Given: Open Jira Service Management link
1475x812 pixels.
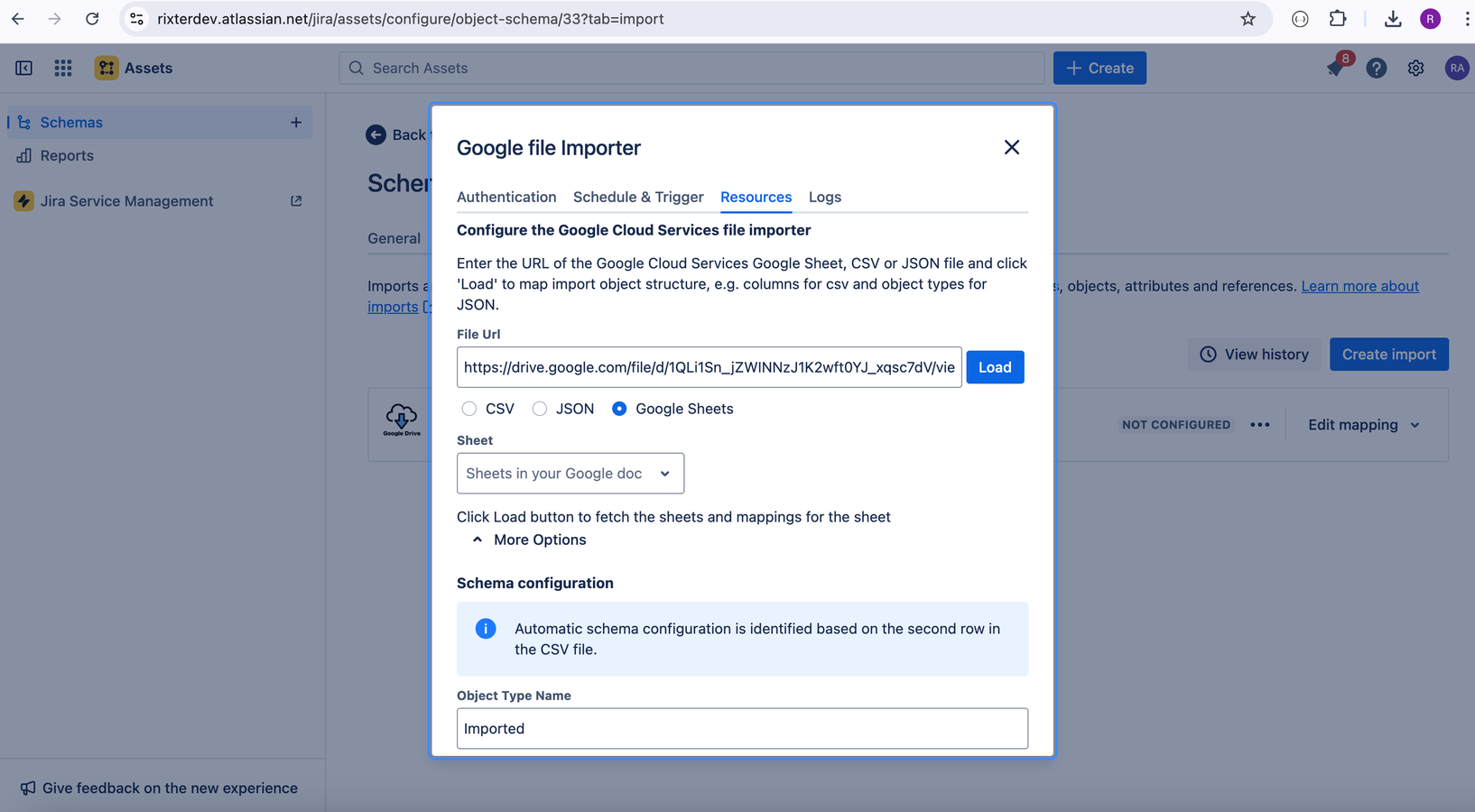Looking at the screenshot, I should pos(126,200).
